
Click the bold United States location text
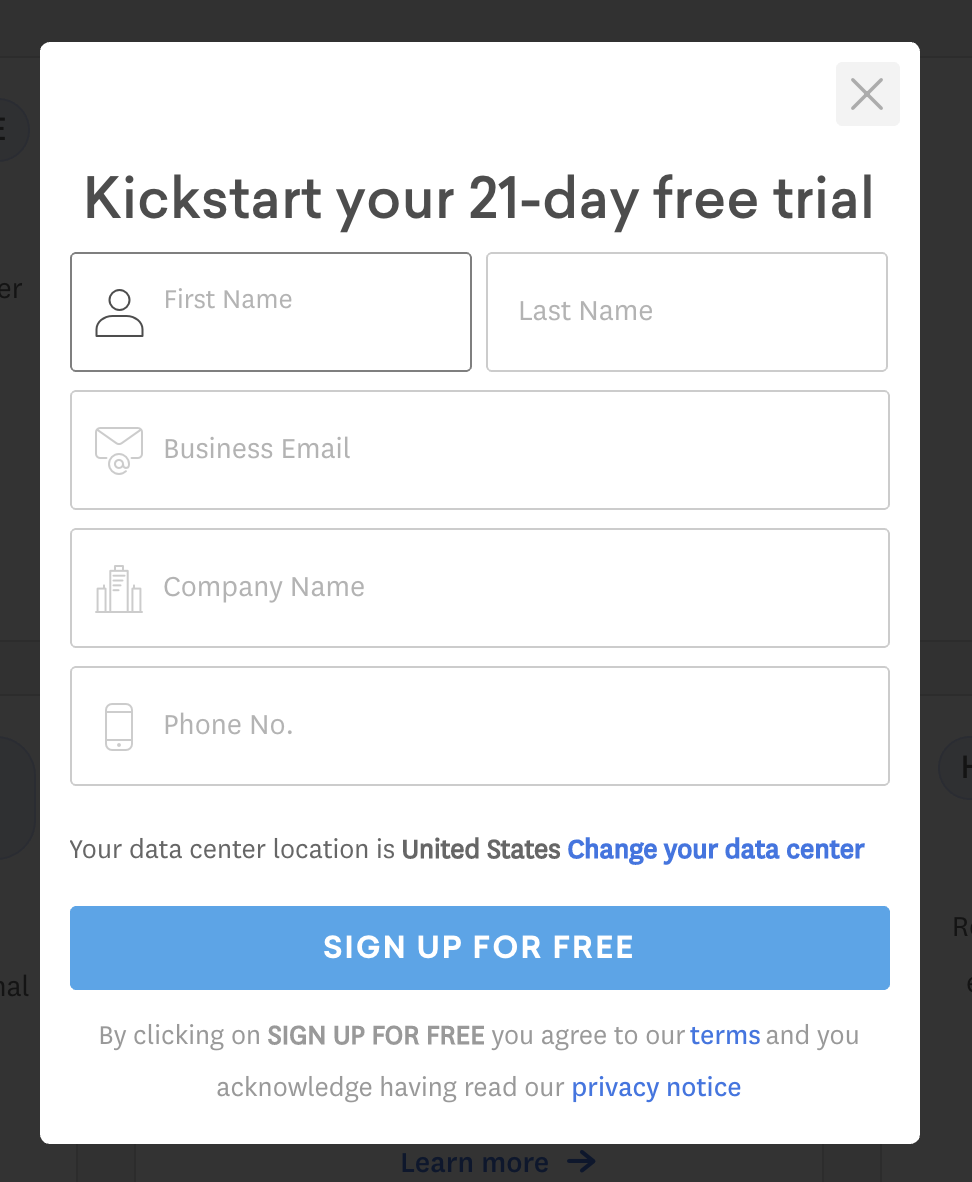coord(481,850)
